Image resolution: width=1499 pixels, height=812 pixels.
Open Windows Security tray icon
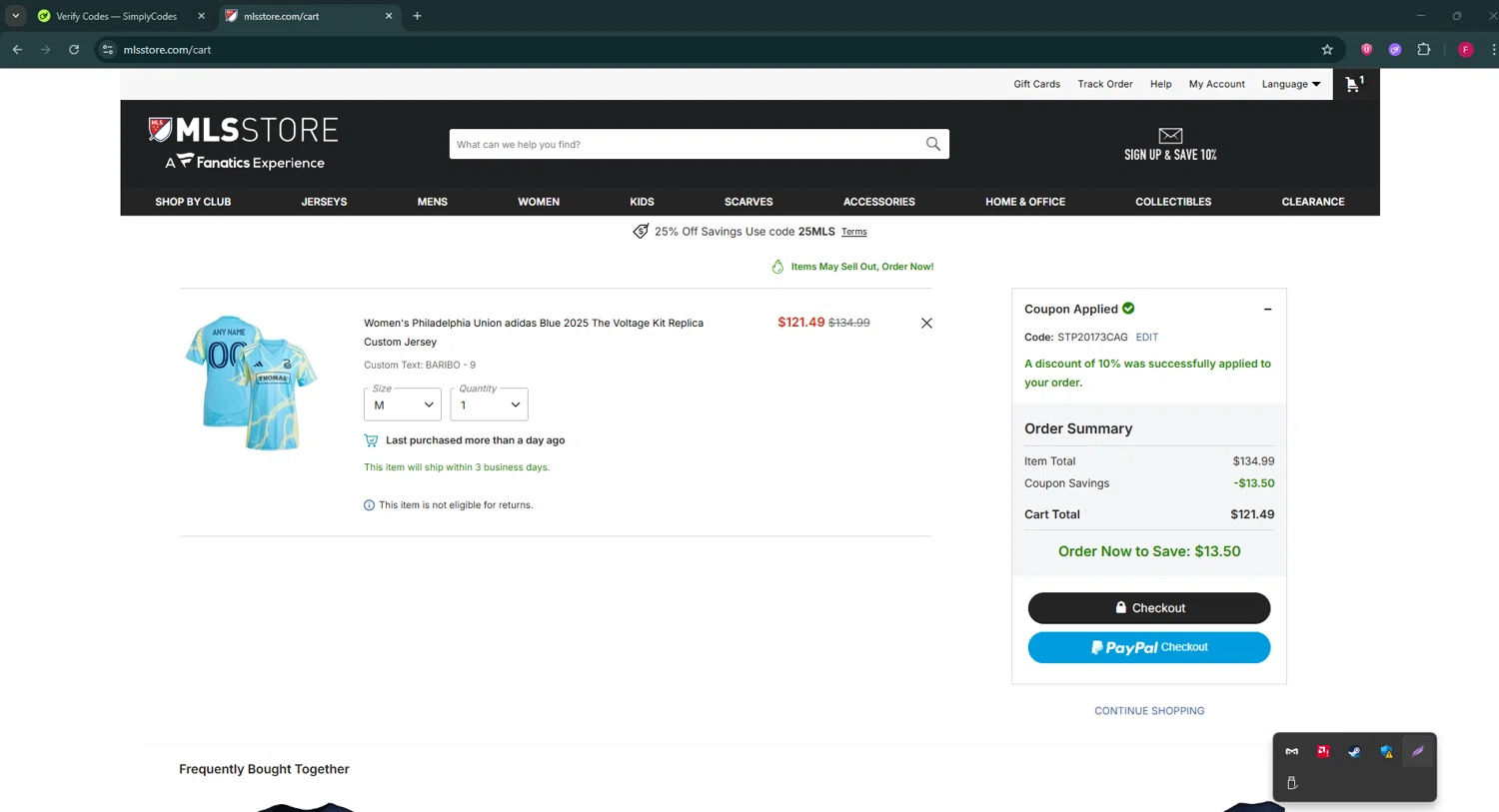point(1386,751)
